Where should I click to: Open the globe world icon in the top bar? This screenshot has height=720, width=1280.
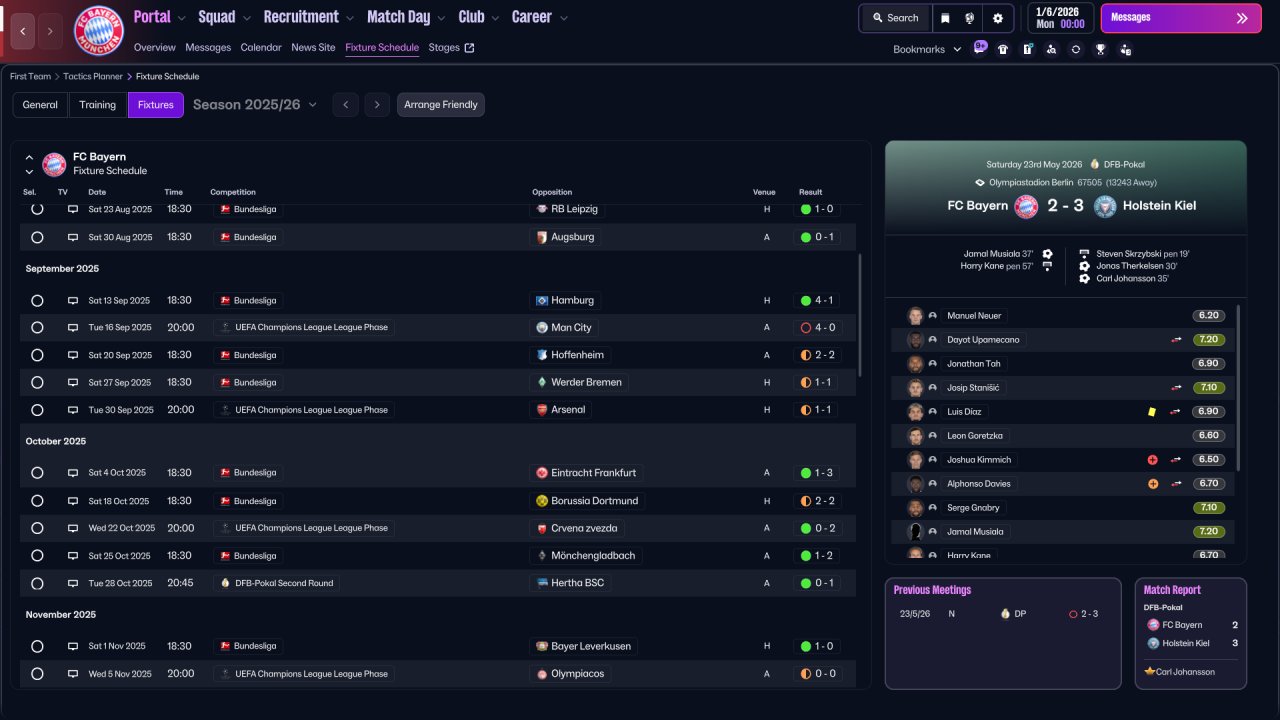(x=970, y=18)
